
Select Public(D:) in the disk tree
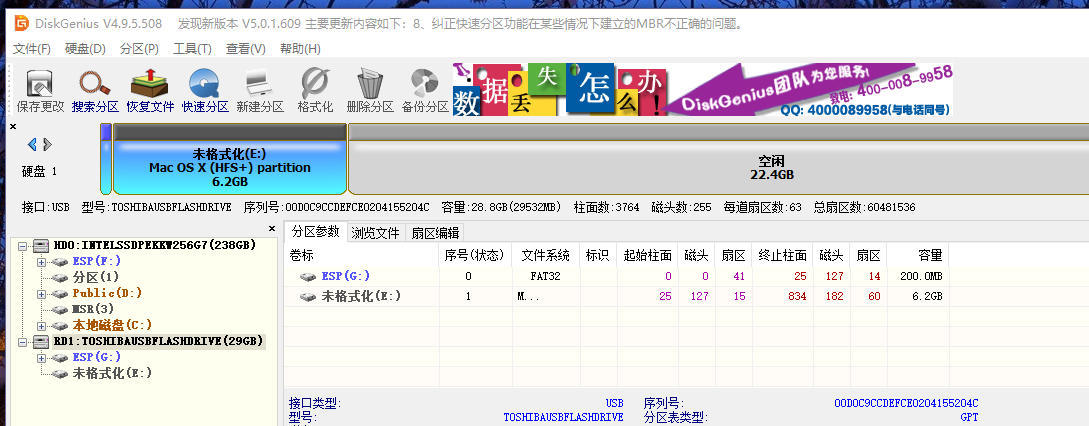[107, 293]
